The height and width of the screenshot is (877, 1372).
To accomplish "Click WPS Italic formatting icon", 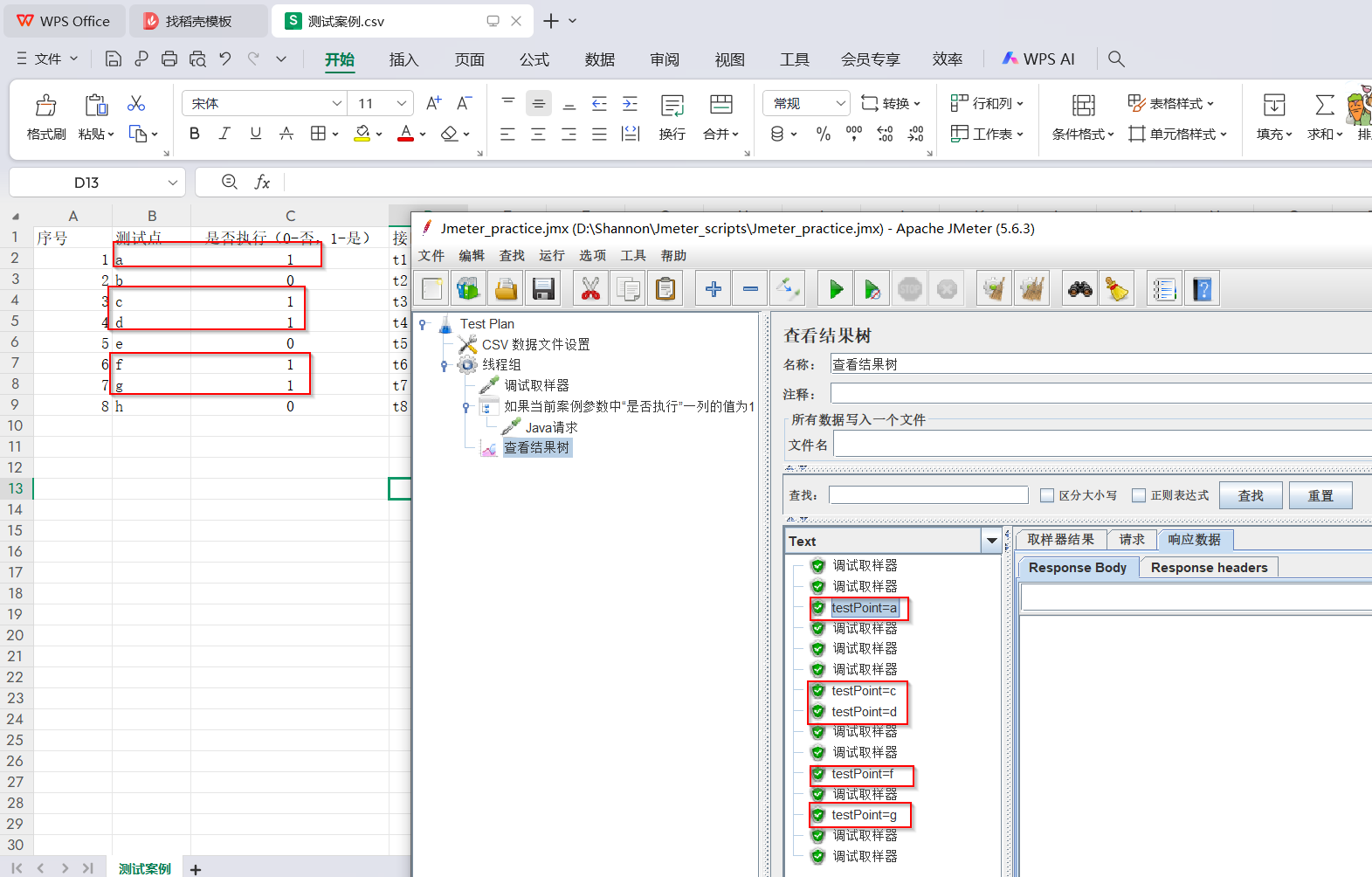I will (x=224, y=134).
